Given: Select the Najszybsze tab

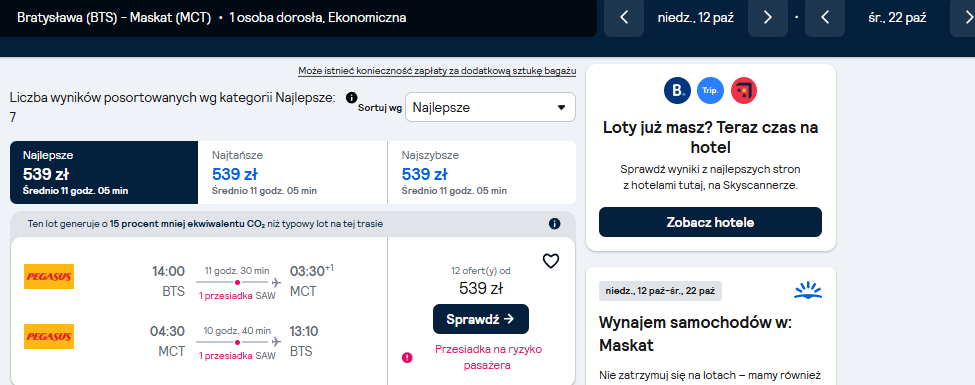Looking at the screenshot, I should pyautogui.click(x=481, y=172).
